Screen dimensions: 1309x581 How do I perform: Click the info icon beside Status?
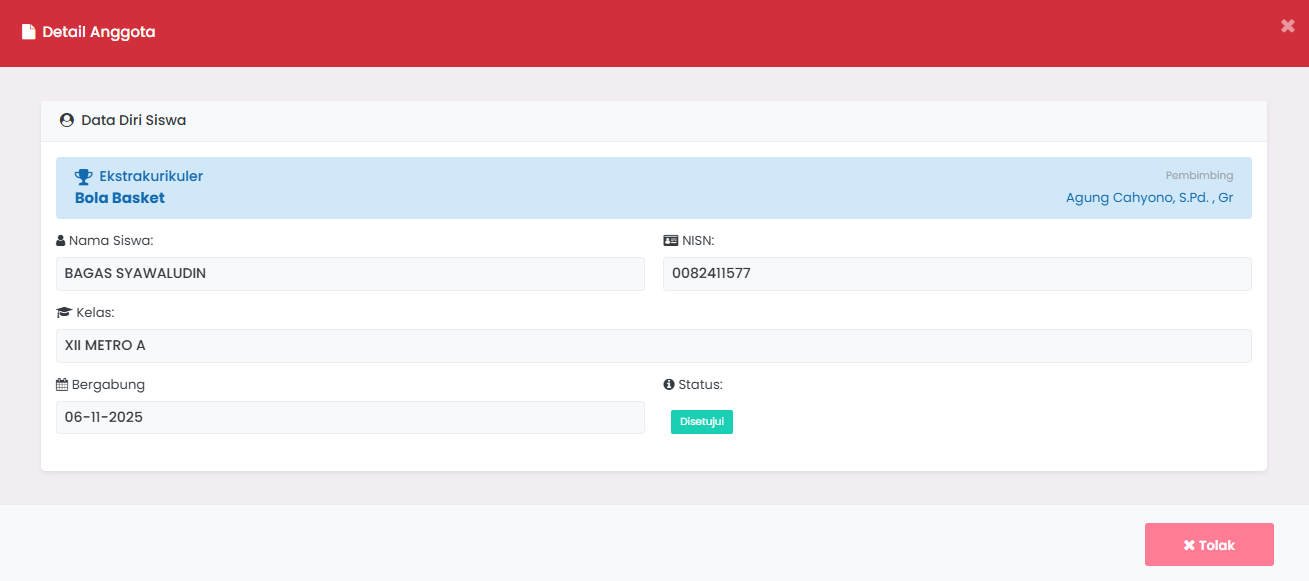(x=669, y=385)
